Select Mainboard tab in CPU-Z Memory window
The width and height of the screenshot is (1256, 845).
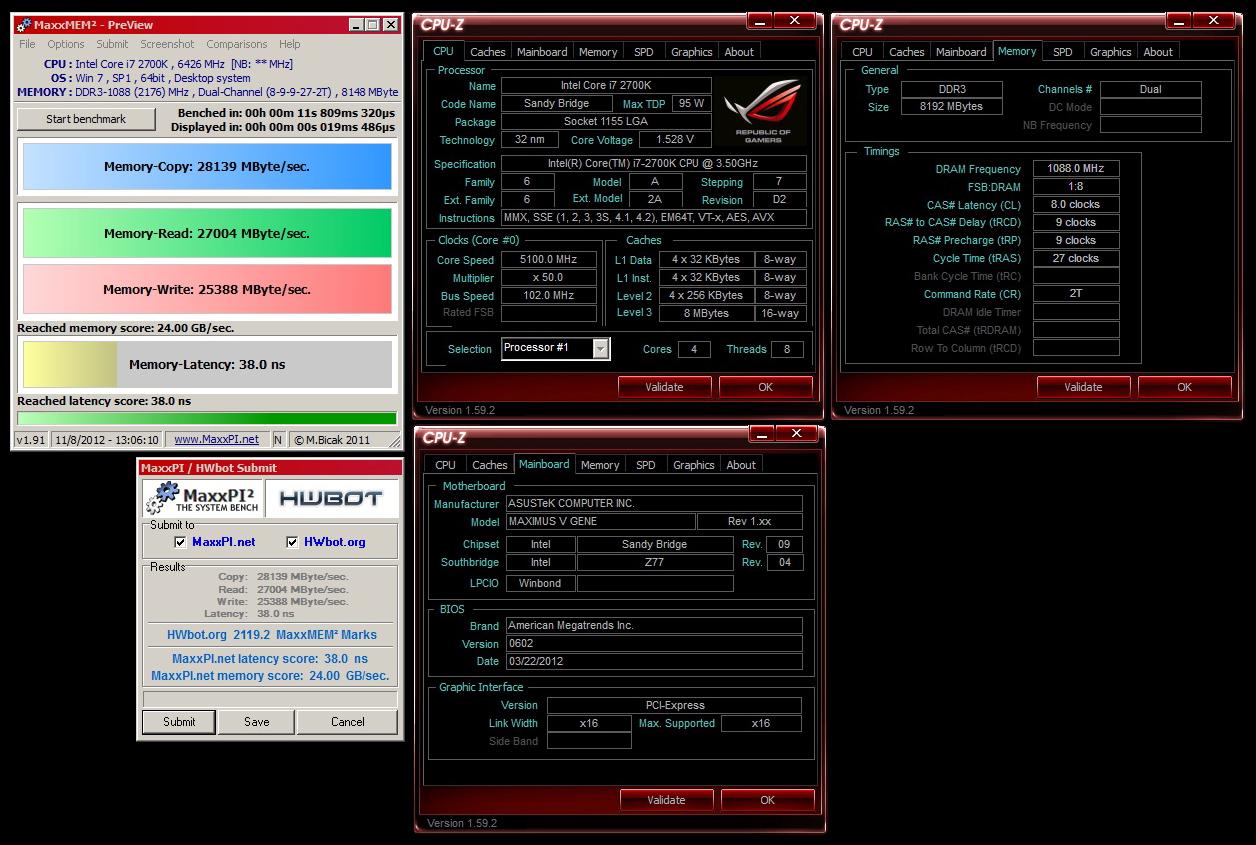click(961, 52)
